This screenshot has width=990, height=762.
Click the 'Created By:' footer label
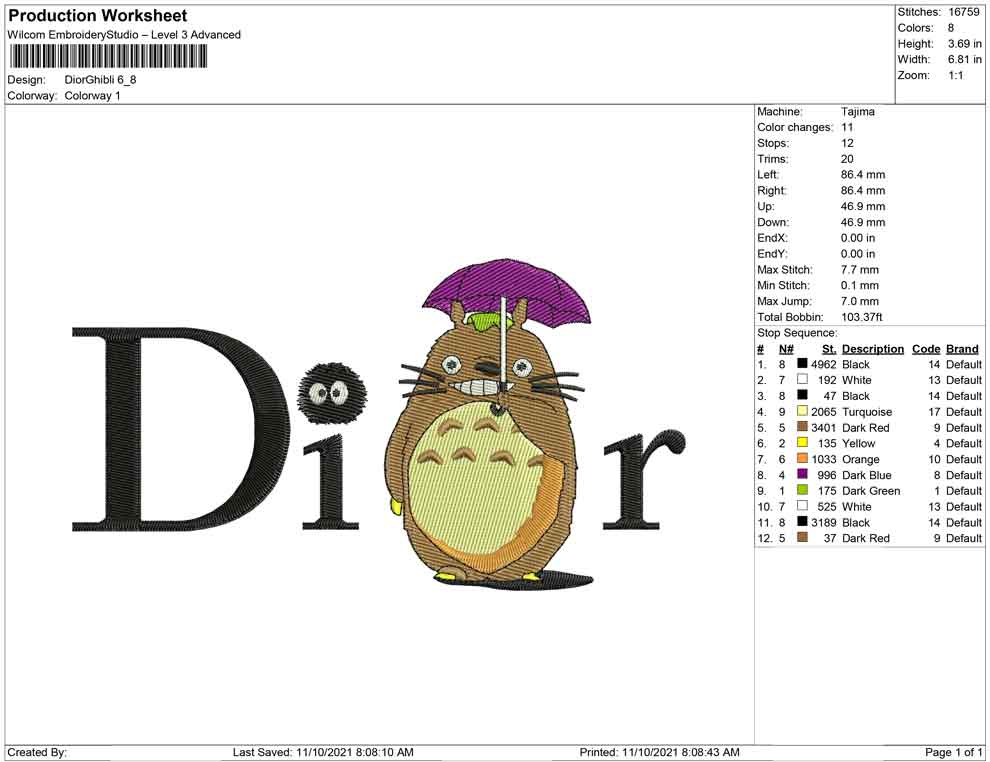[37, 752]
